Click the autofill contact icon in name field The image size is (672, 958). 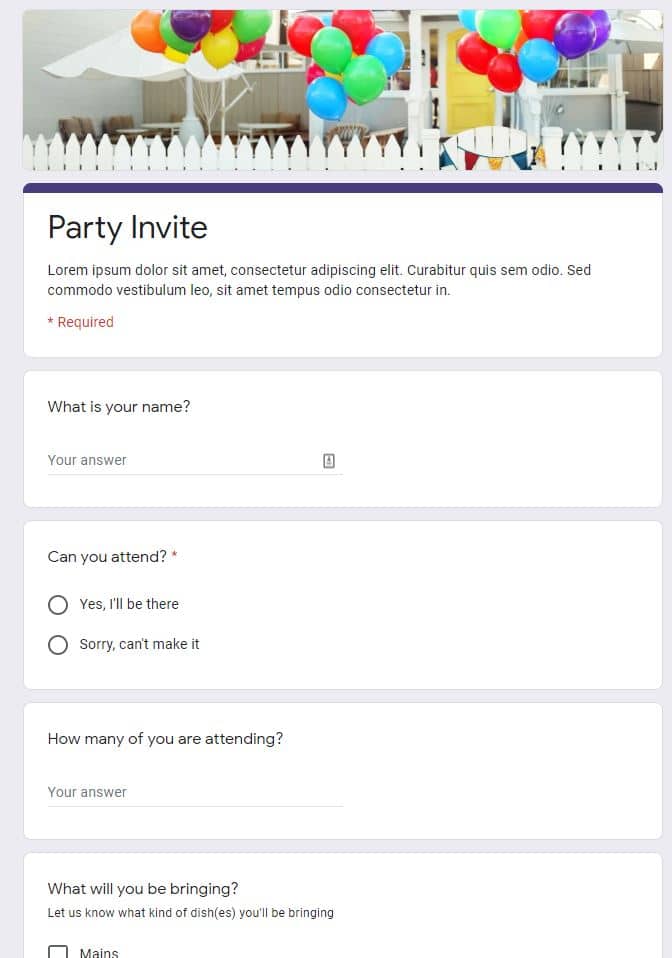point(329,460)
